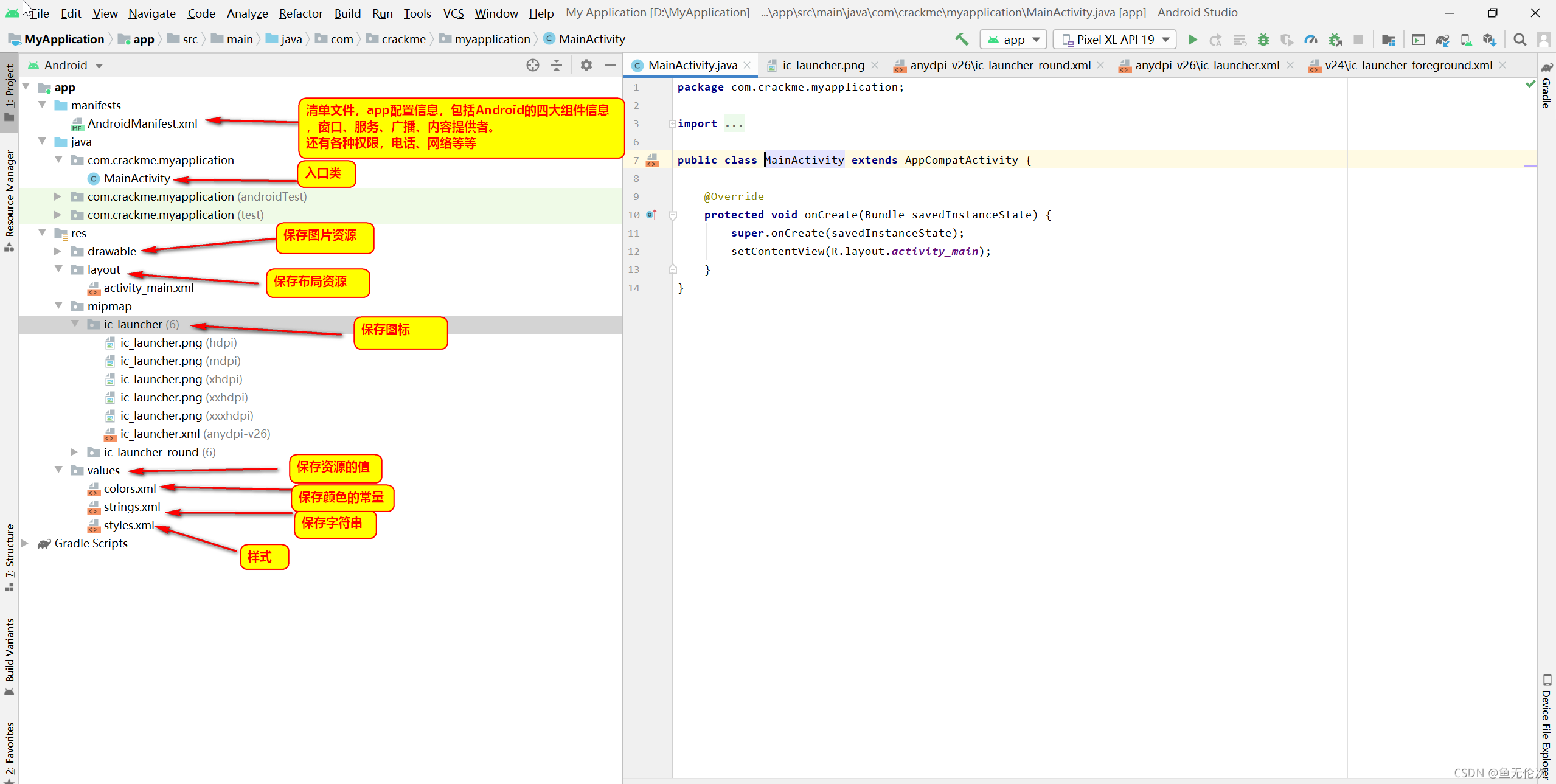Image resolution: width=1556 pixels, height=784 pixels.
Task: Expand the Gradle Scripts node
Action: [x=25, y=543]
